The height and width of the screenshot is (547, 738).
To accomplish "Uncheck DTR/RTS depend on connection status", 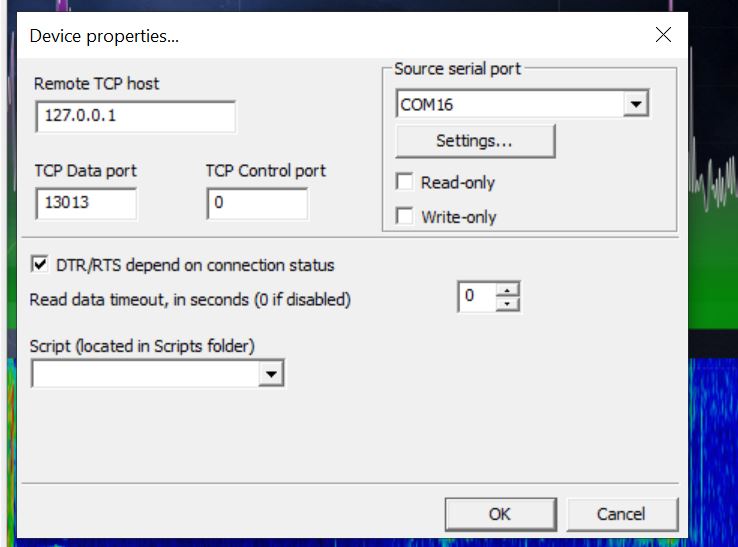I will (40, 264).
